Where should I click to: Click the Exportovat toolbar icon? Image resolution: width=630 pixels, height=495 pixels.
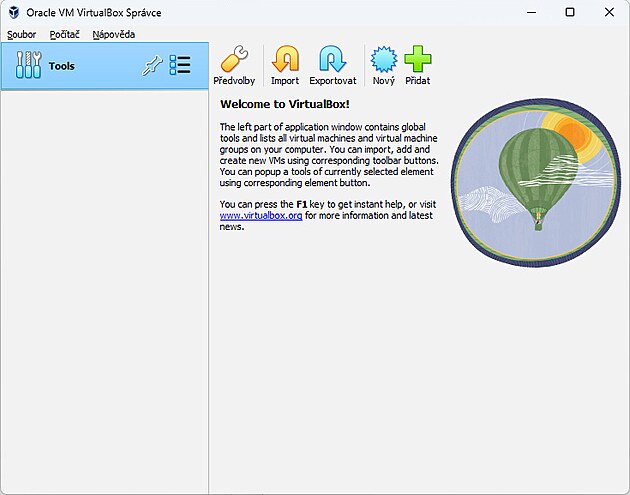pos(332,66)
